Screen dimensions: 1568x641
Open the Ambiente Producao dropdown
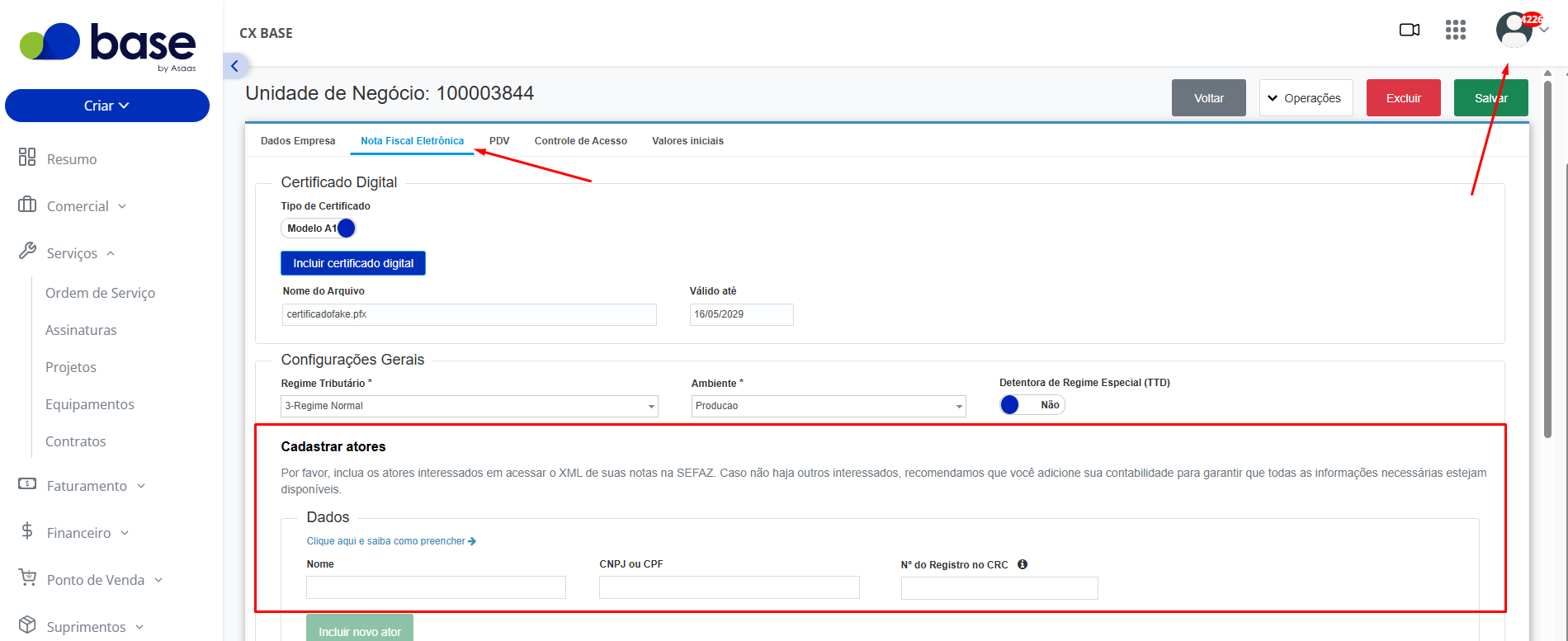point(829,406)
